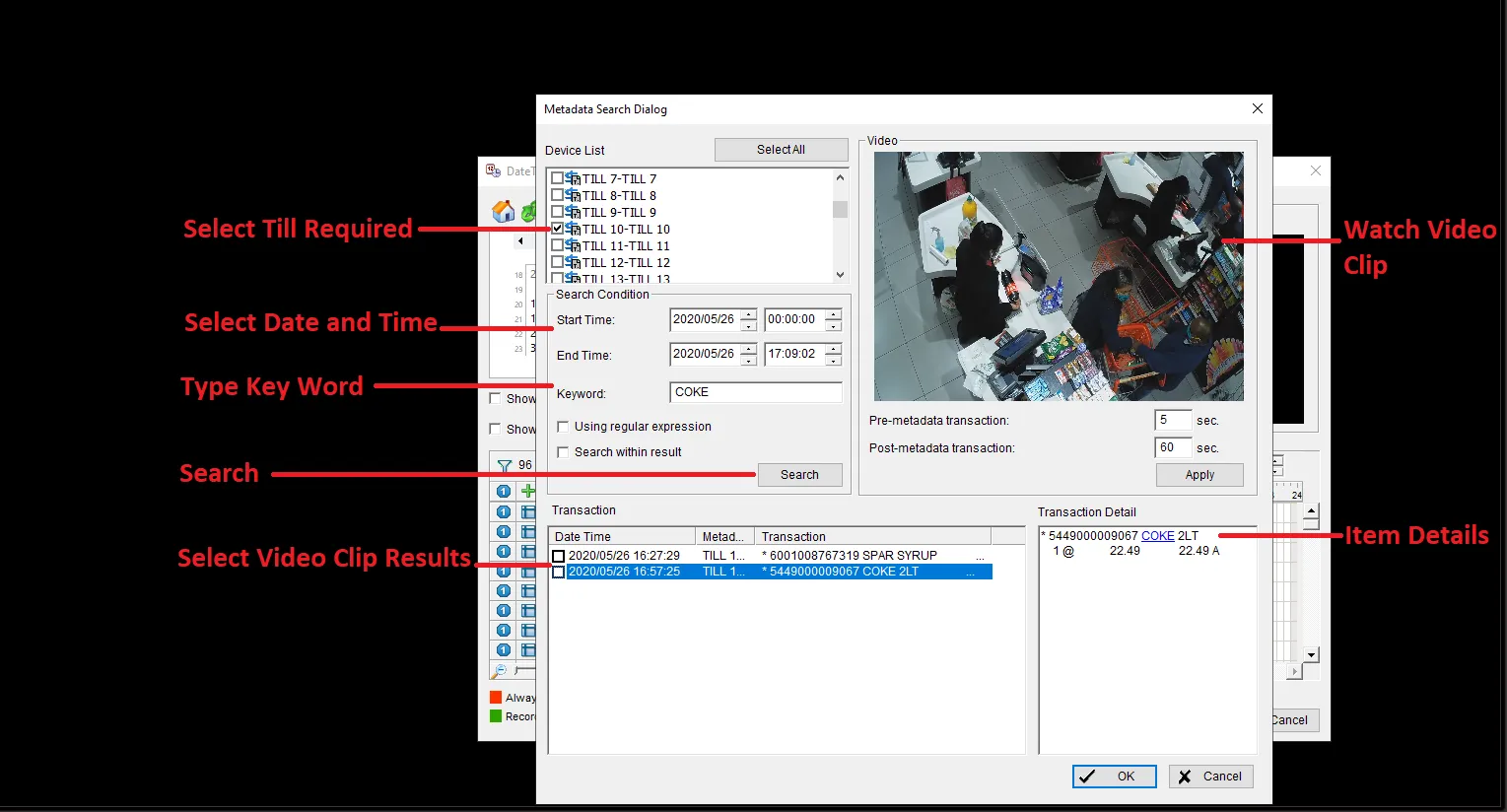Click the zoom-out magnifier icon in background window

coord(500,671)
